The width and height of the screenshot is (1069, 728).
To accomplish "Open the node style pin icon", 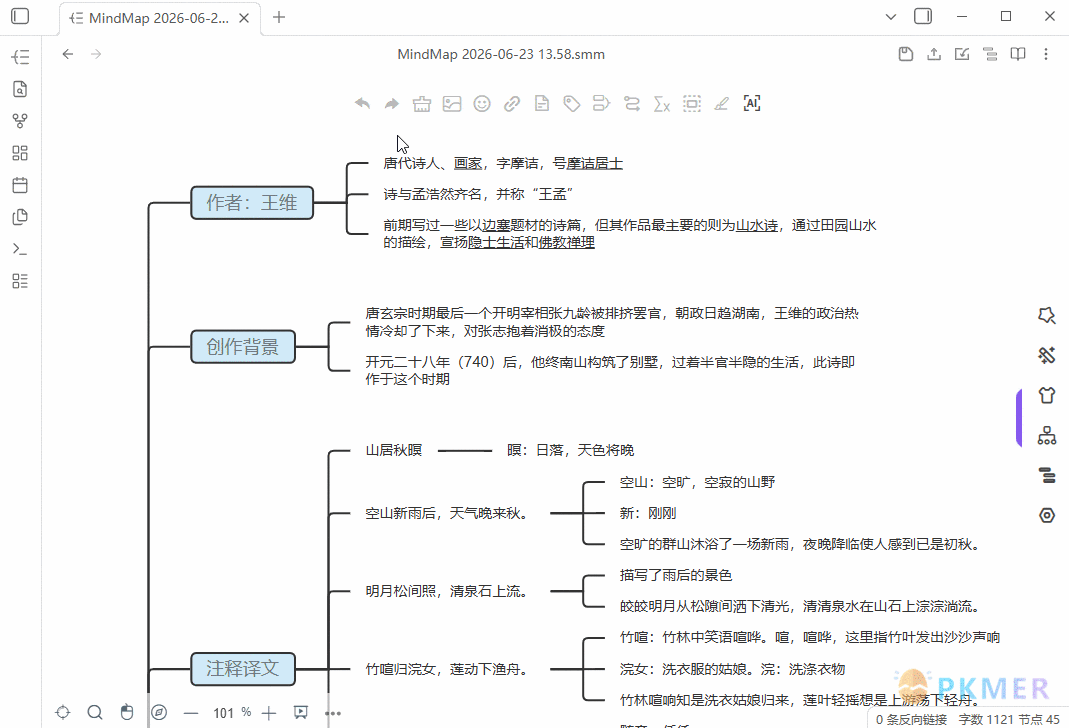I will [1047, 315].
